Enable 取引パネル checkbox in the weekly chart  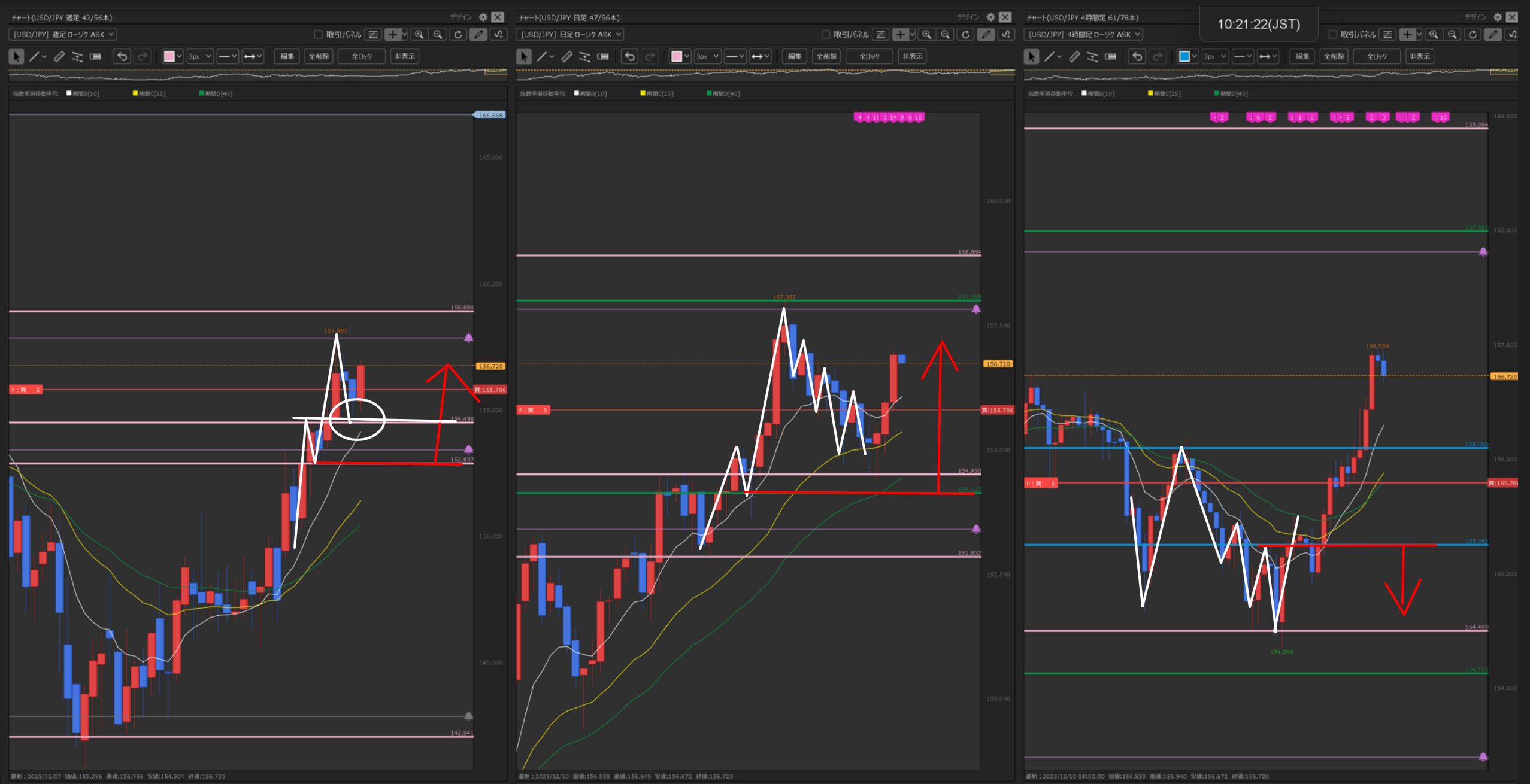pos(319,34)
